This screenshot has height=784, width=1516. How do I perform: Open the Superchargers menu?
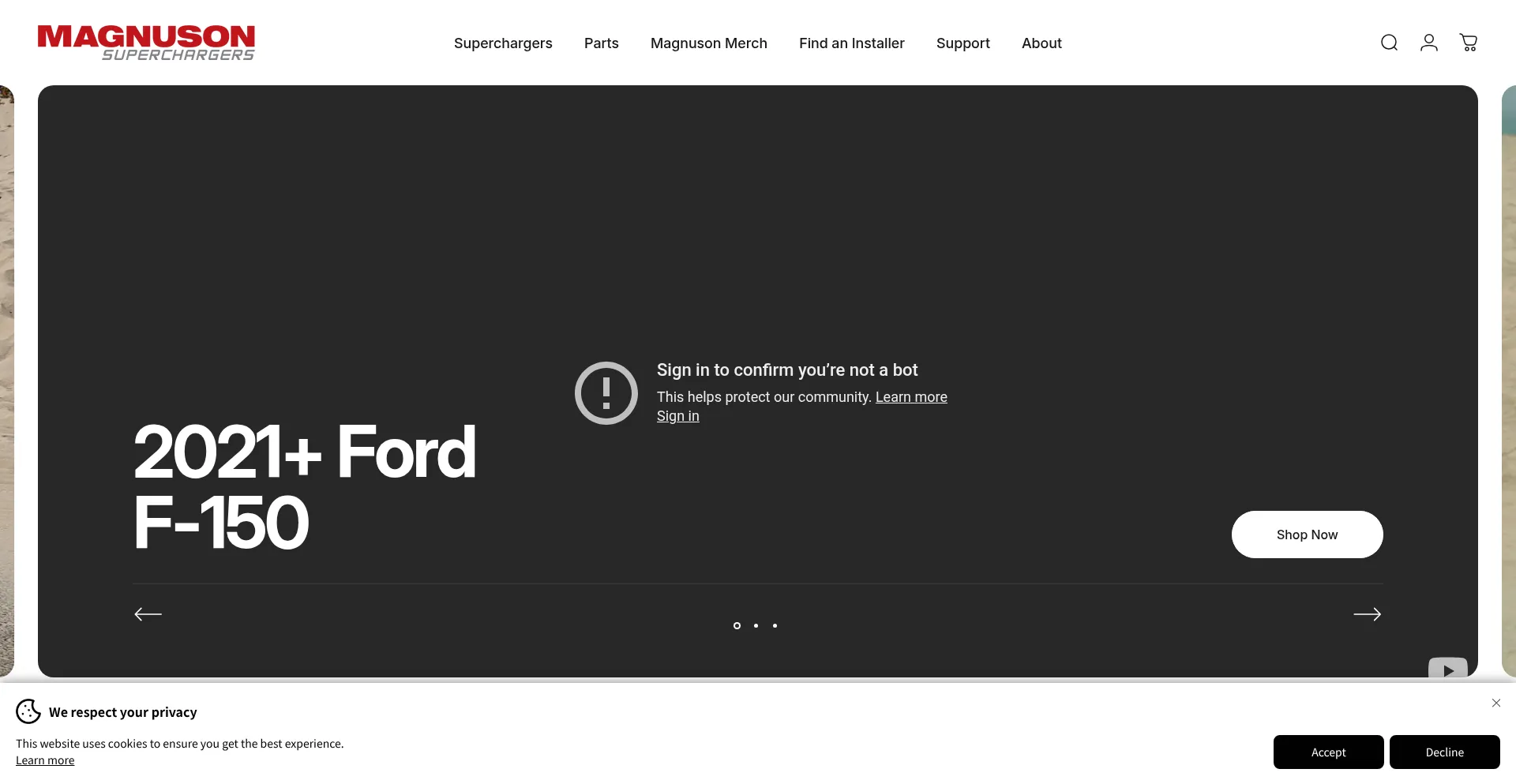click(x=503, y=43)
